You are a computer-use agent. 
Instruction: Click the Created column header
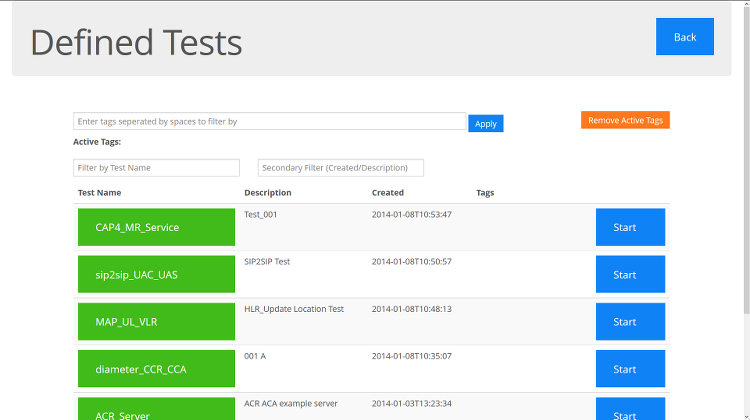pos(387,193)
